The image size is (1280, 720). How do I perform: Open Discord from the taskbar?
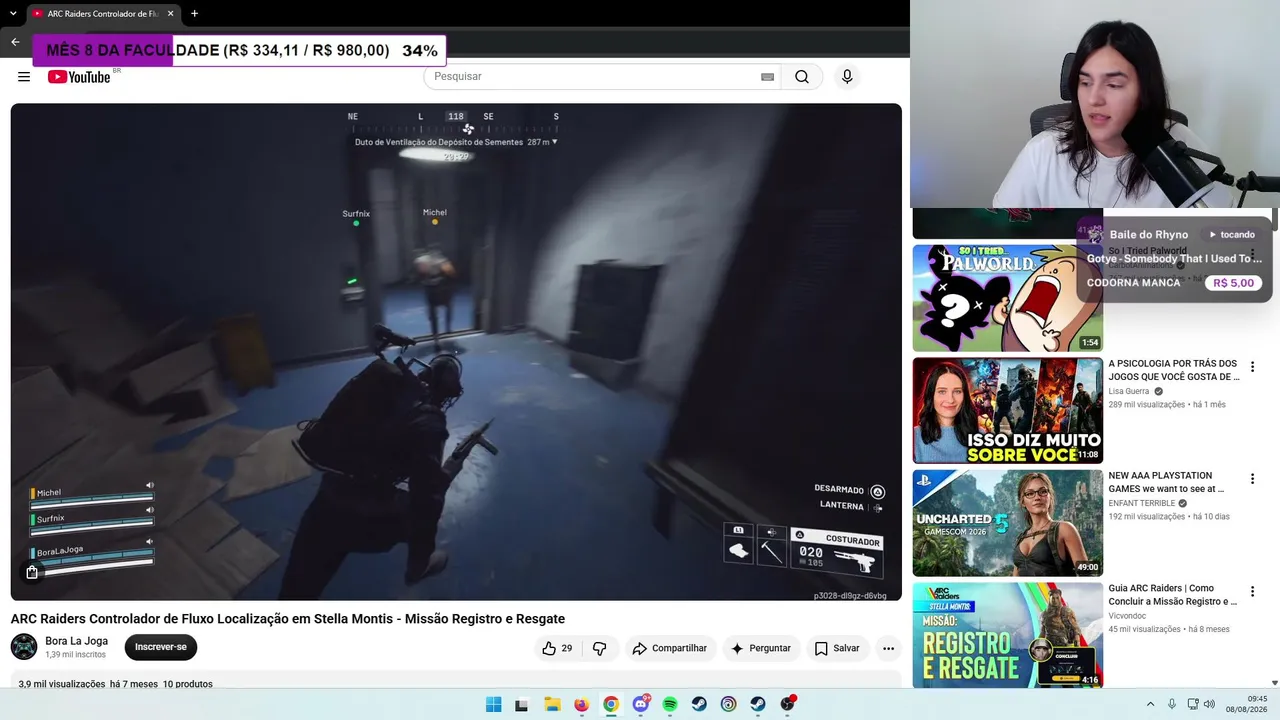(x=641, y=704)
